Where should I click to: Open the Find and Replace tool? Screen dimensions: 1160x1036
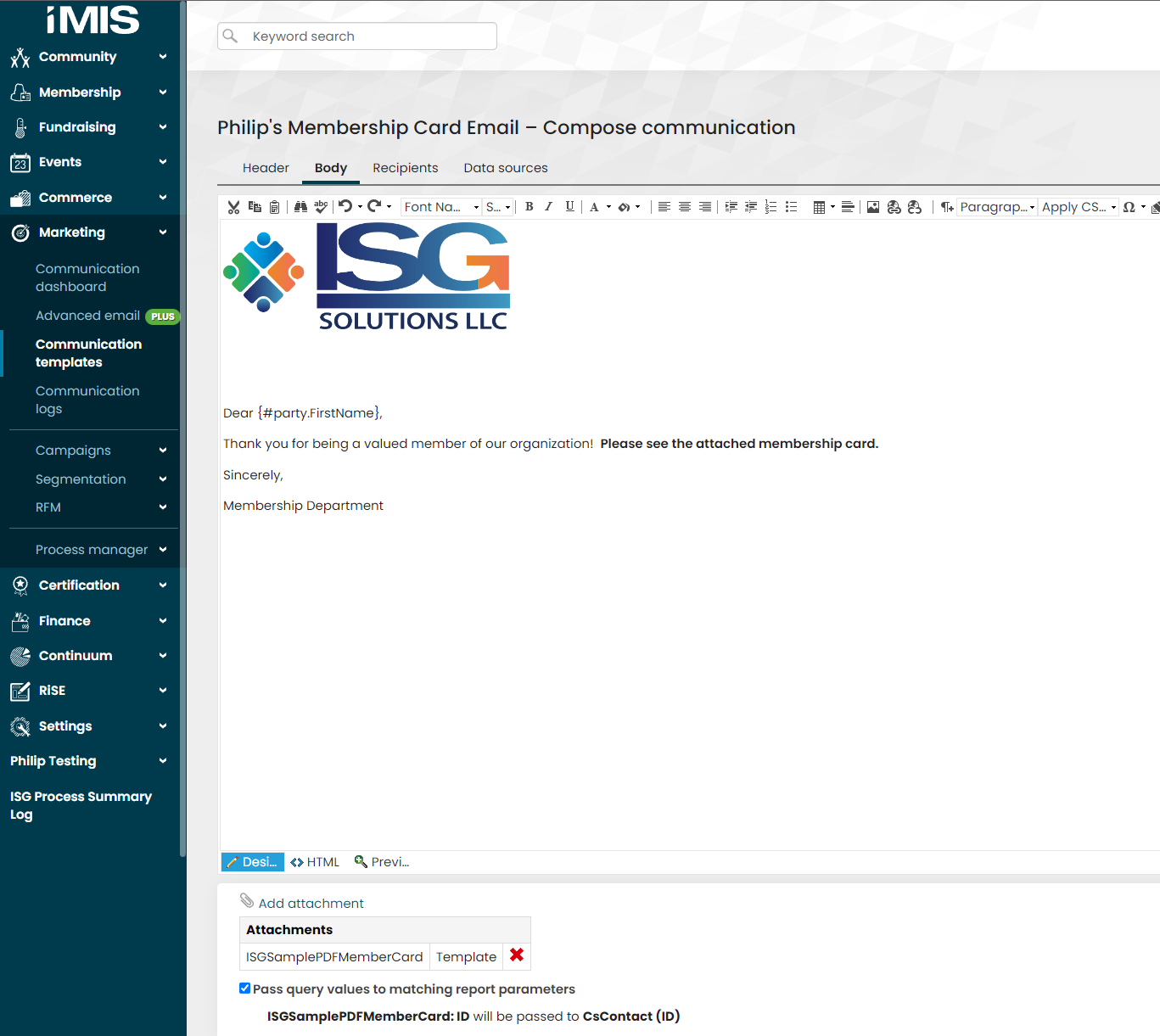pyautogui.click(x=300, y=206)
